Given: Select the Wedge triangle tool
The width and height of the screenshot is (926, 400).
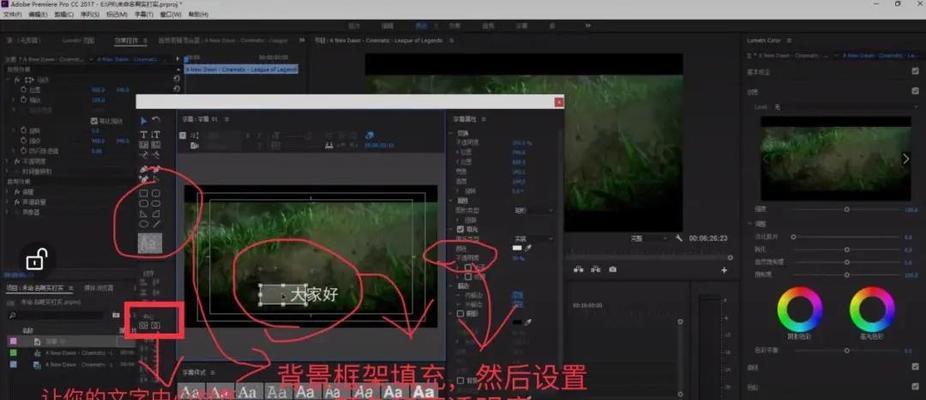Looking at the screenshot, I should point(144,213).
